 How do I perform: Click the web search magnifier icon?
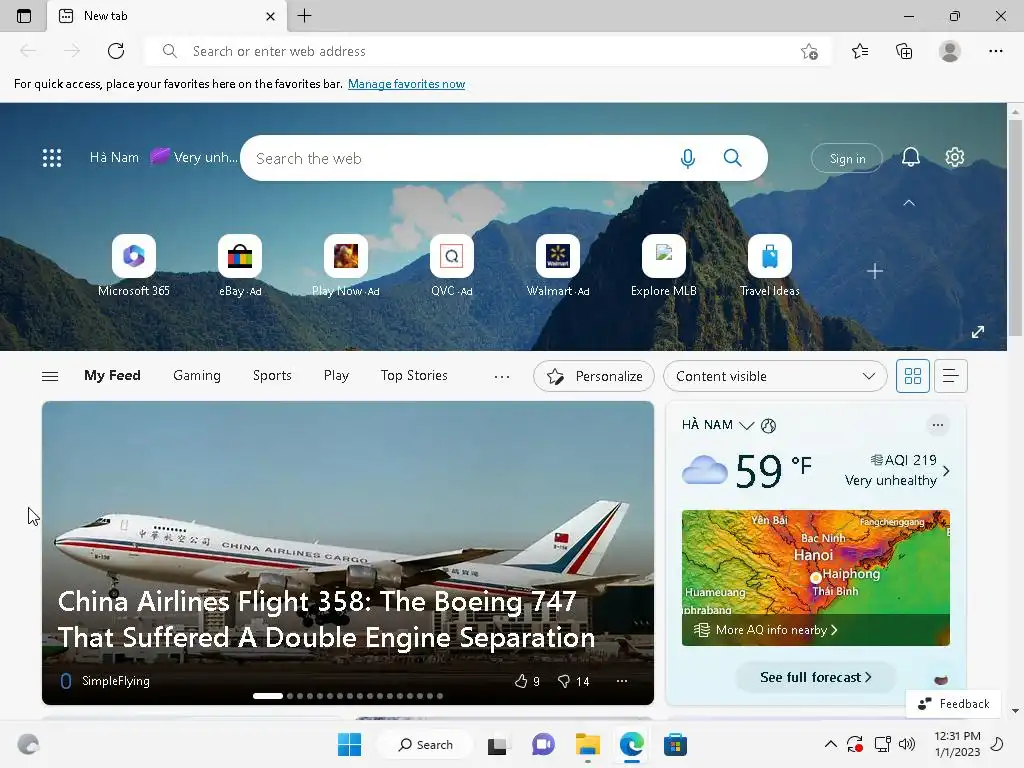(x=733, y=158)
